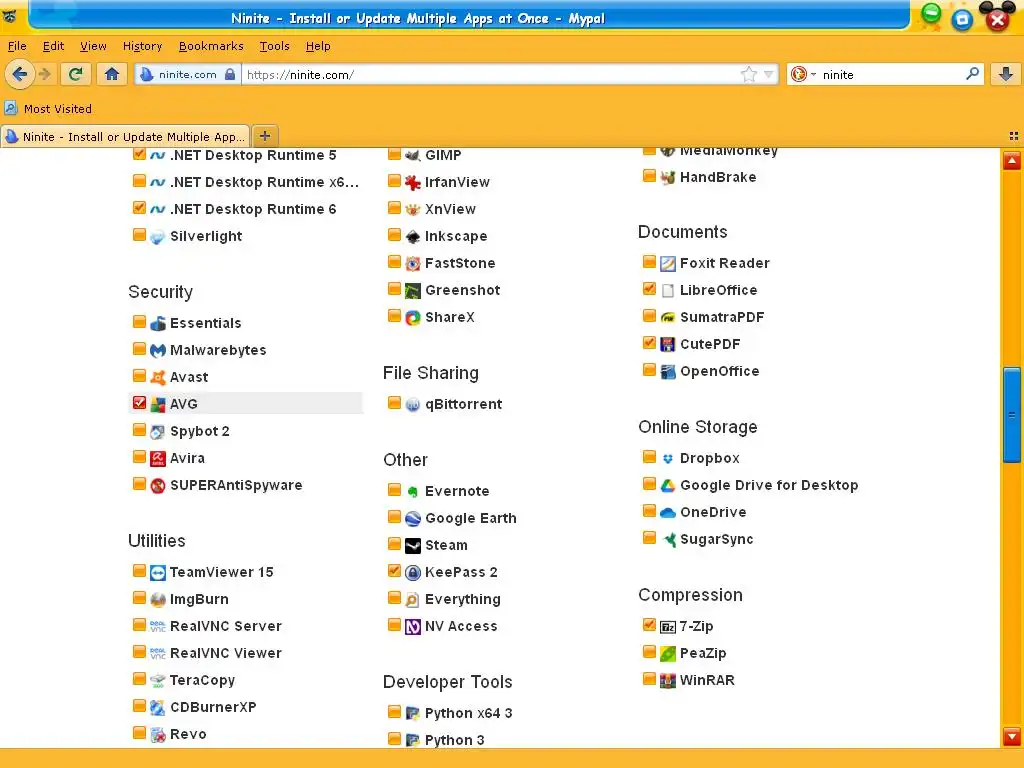This screenshot has height=768, width=1024.
Task: Click the scrollbar thumb on the page
Action: coord(1012,415)
